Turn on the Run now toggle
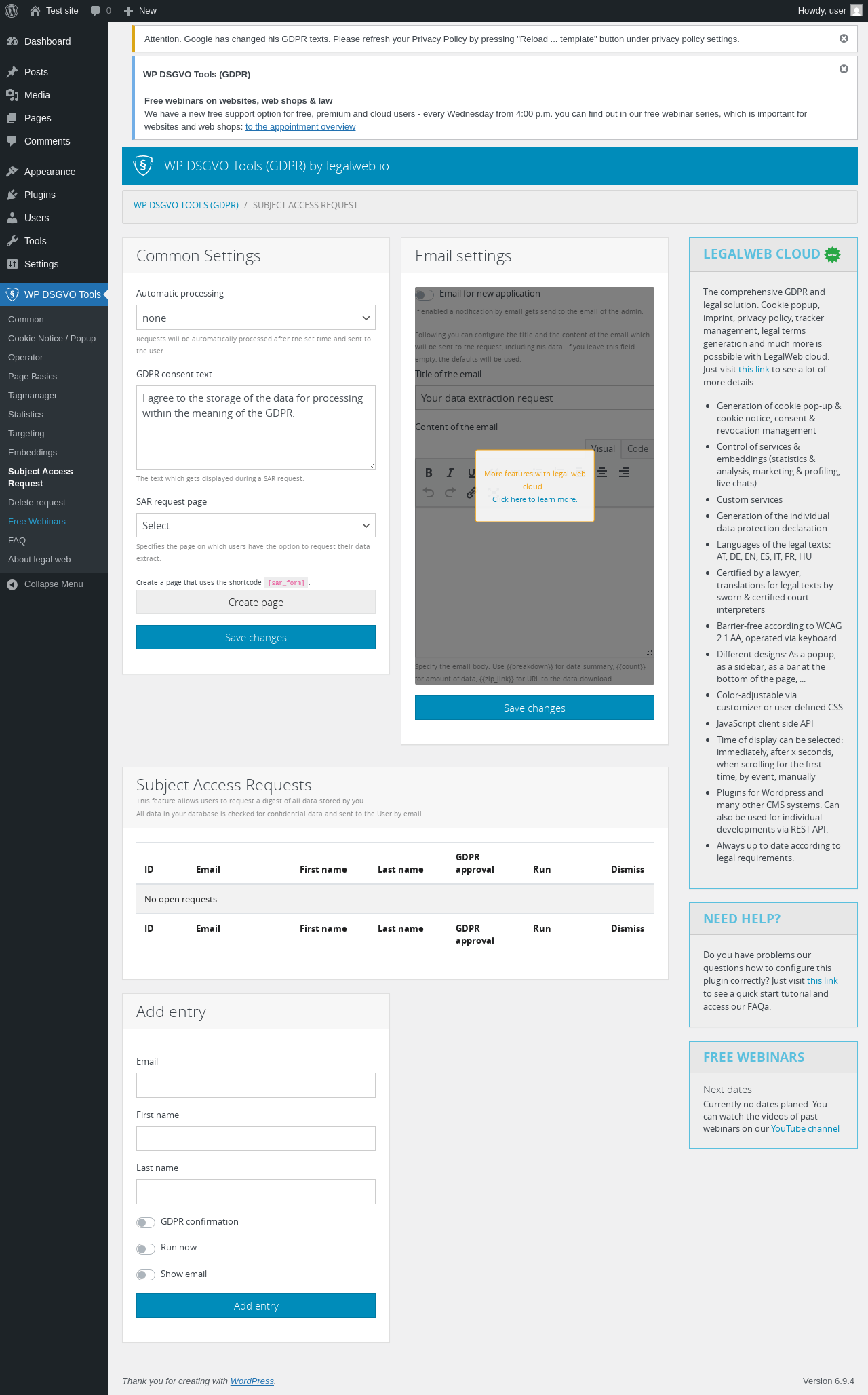Viewport: 868px width, 1395px height. [146, 1249]
